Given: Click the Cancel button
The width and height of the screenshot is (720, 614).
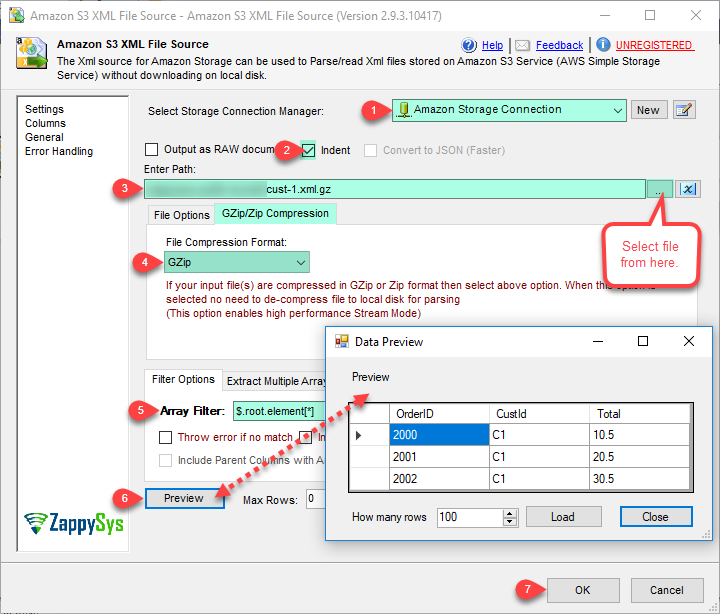Looking at the screenshot, I should [x=667, y=590].
